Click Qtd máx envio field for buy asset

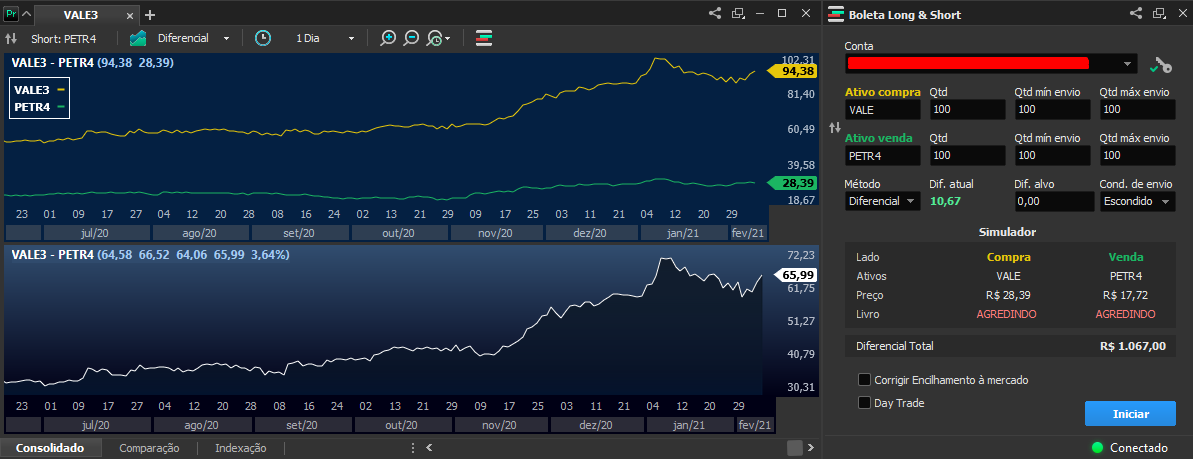[1137, 110]
